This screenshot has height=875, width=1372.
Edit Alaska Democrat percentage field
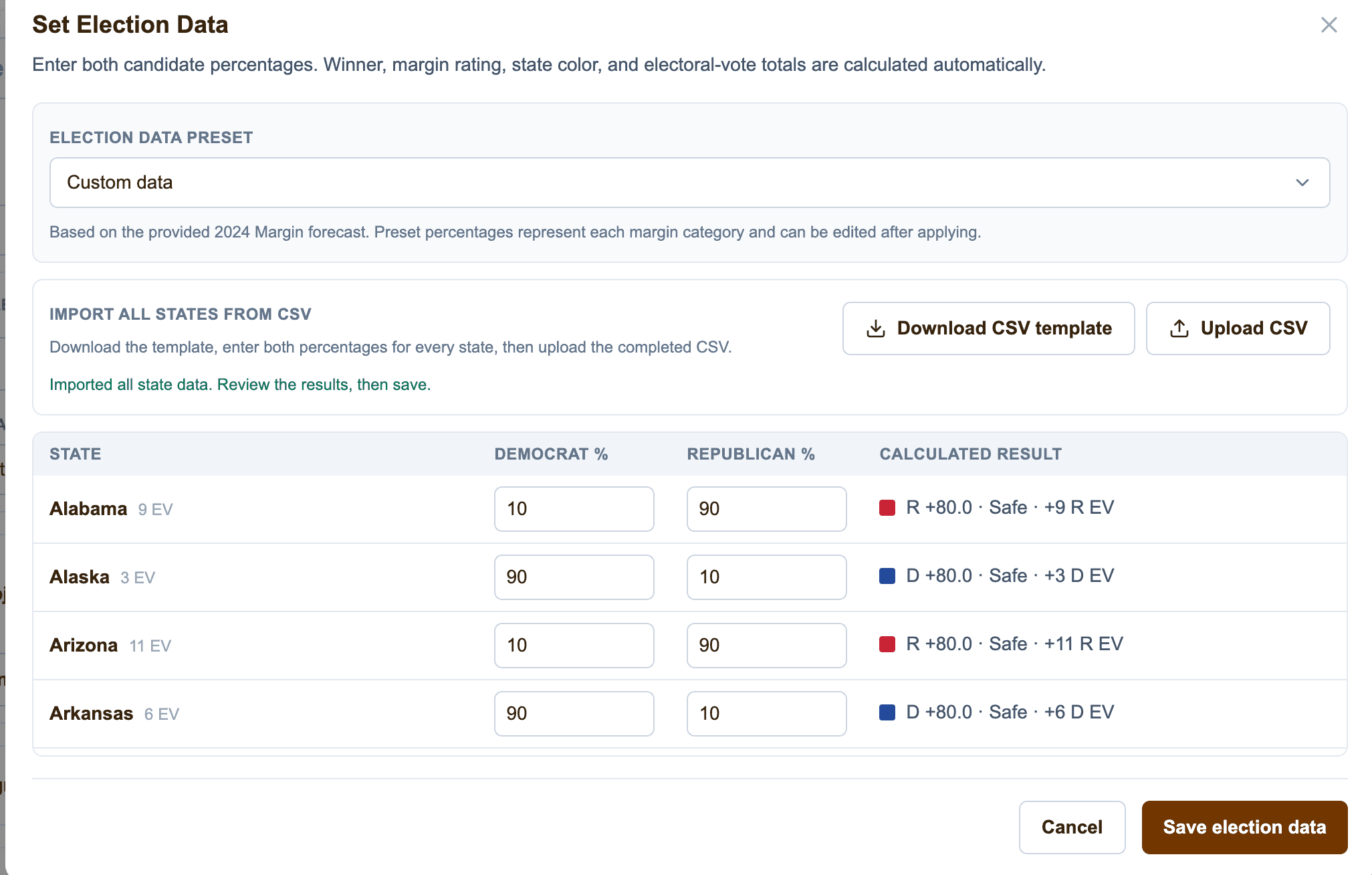574,577
